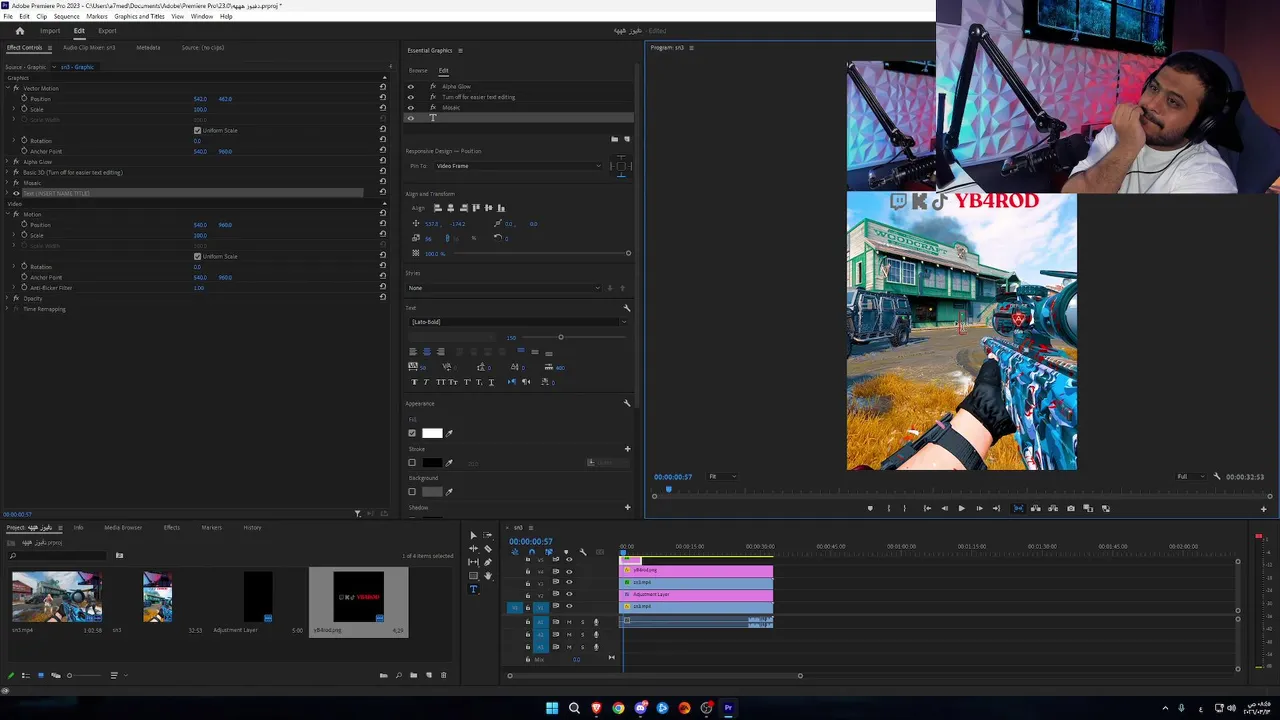The height and width of the screenshot is (720, 1280).
Task: Open the Pin To Video Frame dropdown
Action: point(518,166)
